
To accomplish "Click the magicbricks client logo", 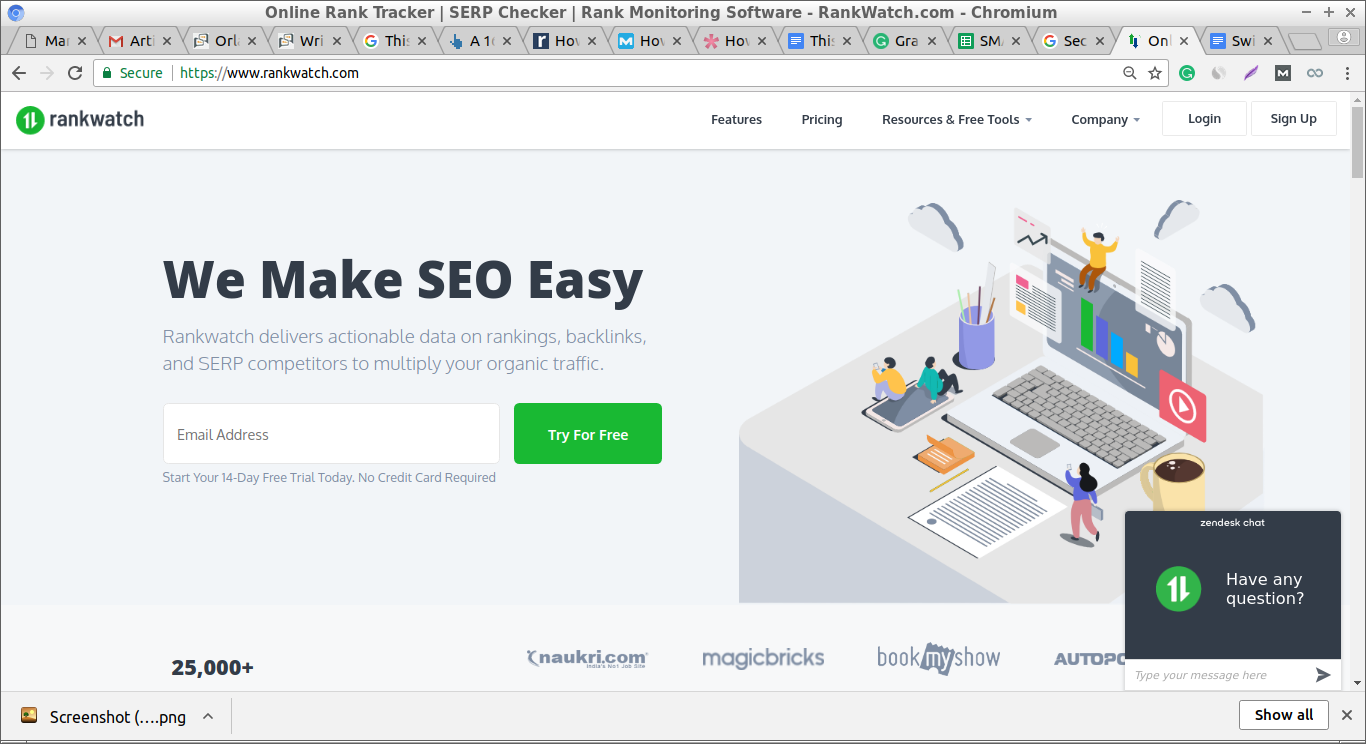I will pos(763,658).
